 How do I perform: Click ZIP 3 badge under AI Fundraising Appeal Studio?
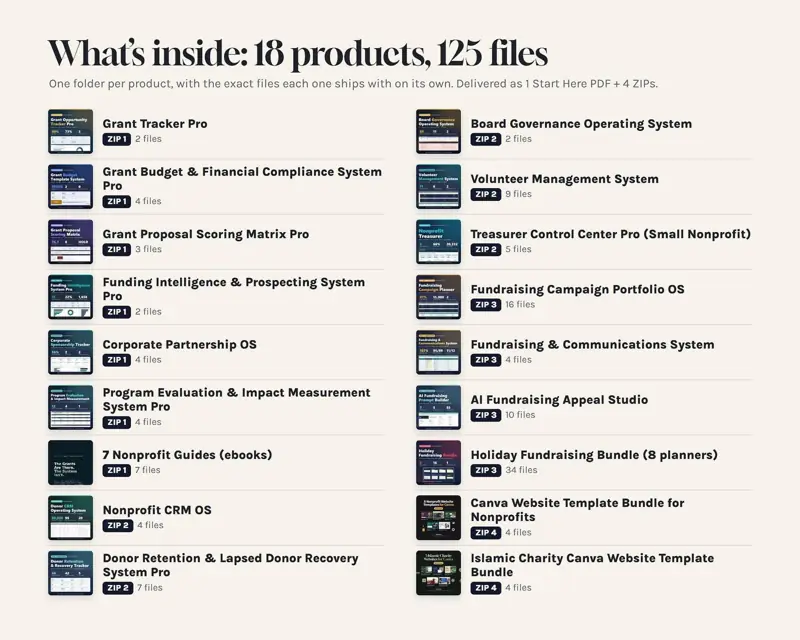486,415
